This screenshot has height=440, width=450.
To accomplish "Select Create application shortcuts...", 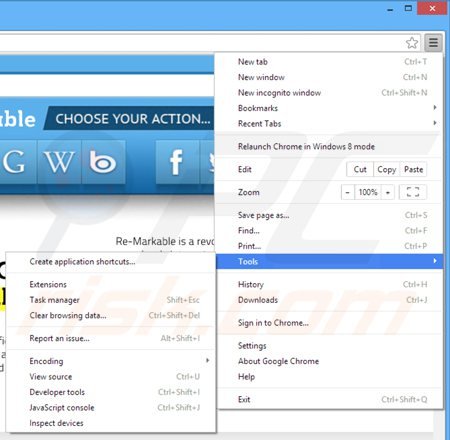I will (x=111, y=262).
